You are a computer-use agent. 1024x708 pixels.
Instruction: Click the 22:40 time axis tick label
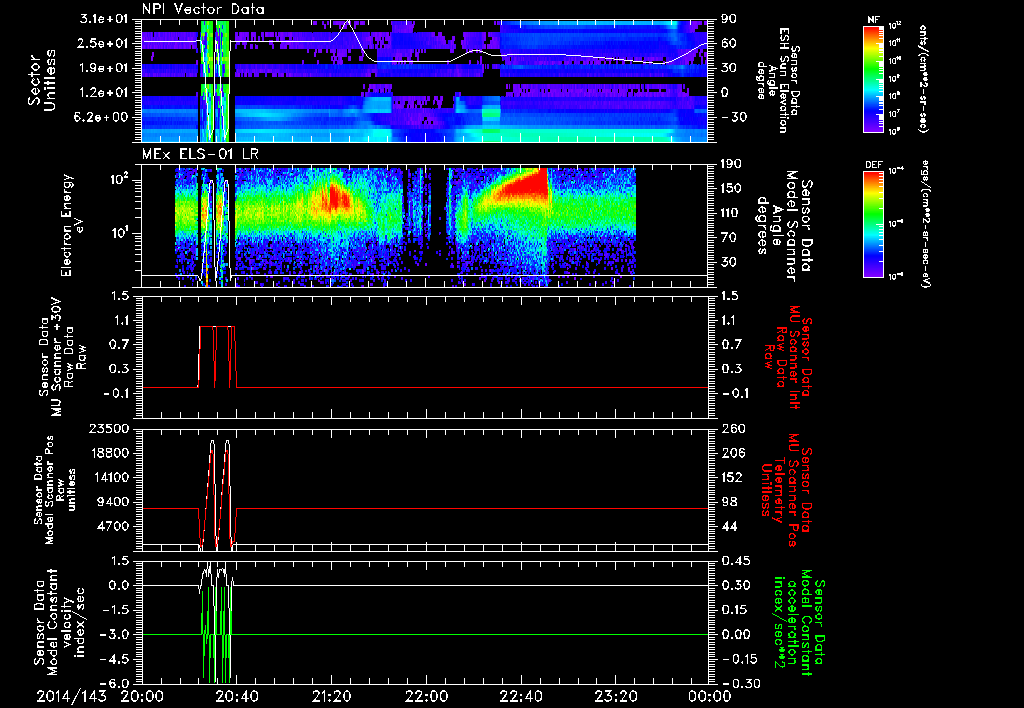(x=521, y=696)
